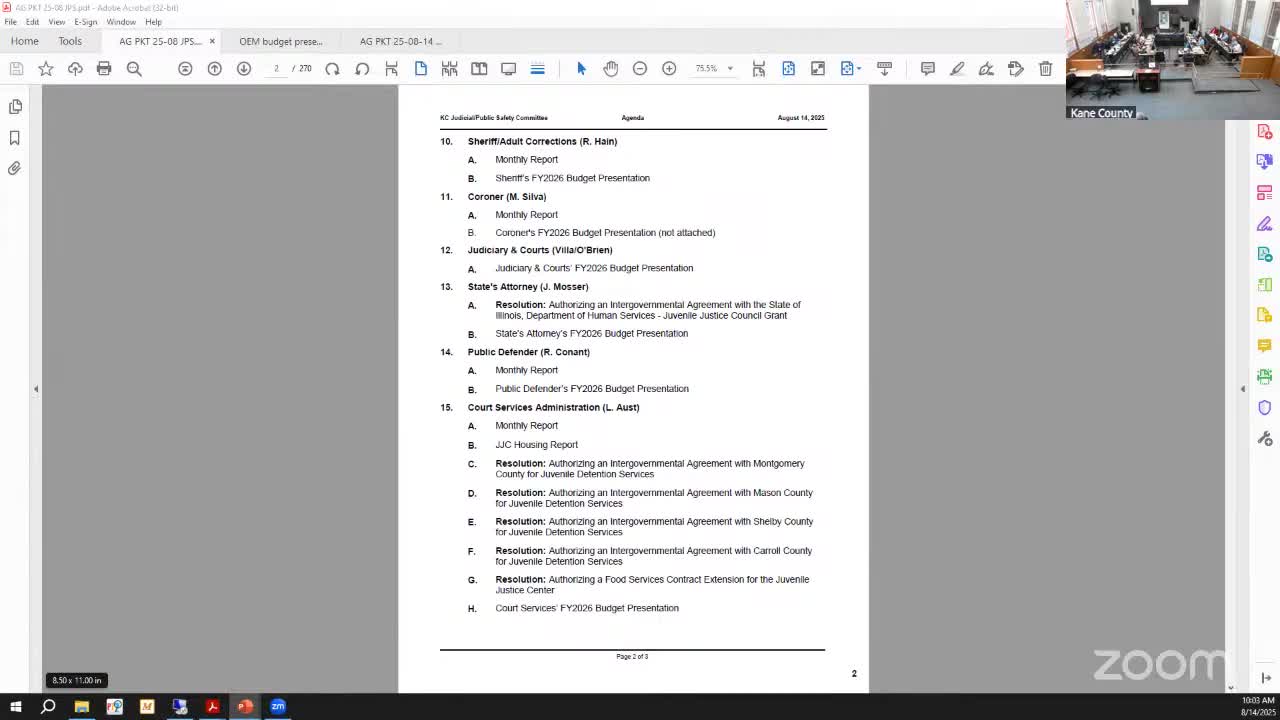The width and height of the screenshot is (1280, 720).
Task: Add a sticky note comment
Action: point(928,68)
